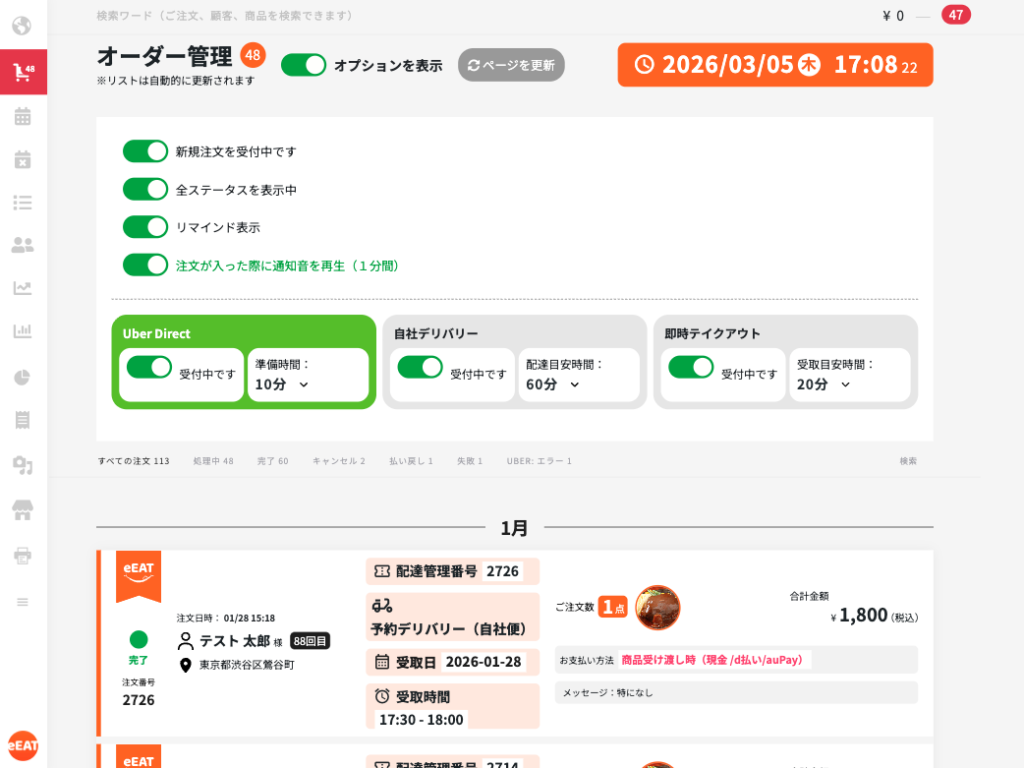Open Uber Direct 準備時間 10分 dropdown
This screenshot has width=1024, height=768.
[283, 384]
